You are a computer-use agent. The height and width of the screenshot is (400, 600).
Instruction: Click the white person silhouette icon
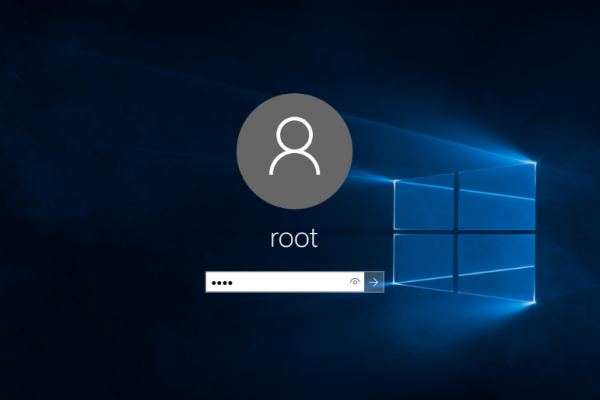click(294, 146)
